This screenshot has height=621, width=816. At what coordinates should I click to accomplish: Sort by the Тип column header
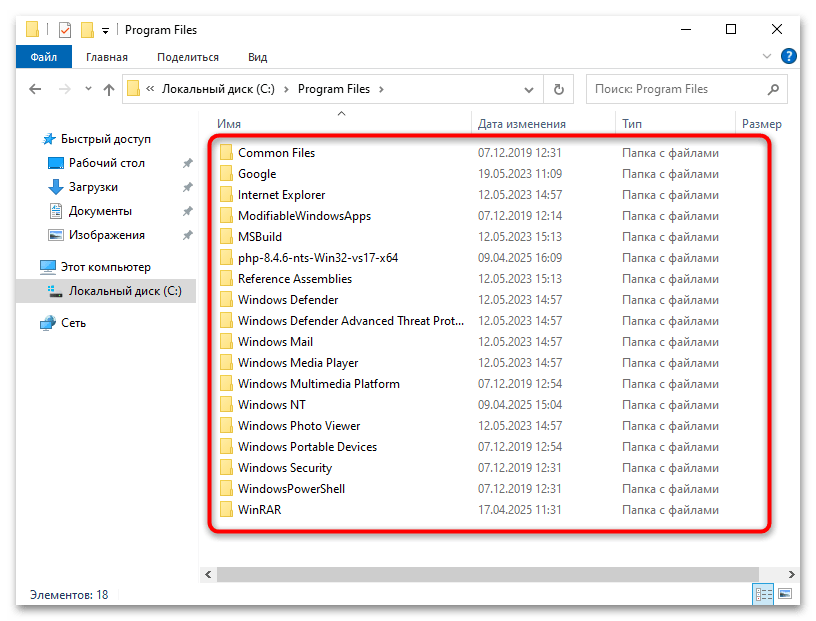(632, 124)
